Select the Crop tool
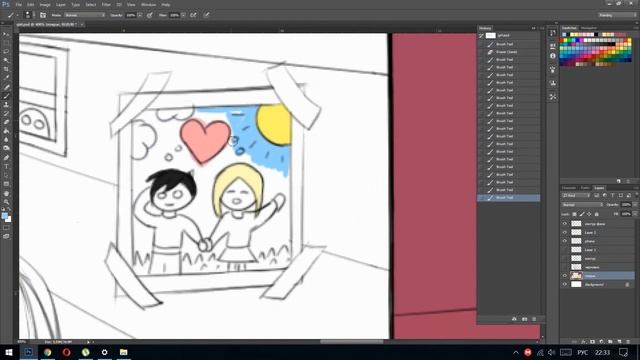This screenshot has height=360, width=640. click(6, 69)
